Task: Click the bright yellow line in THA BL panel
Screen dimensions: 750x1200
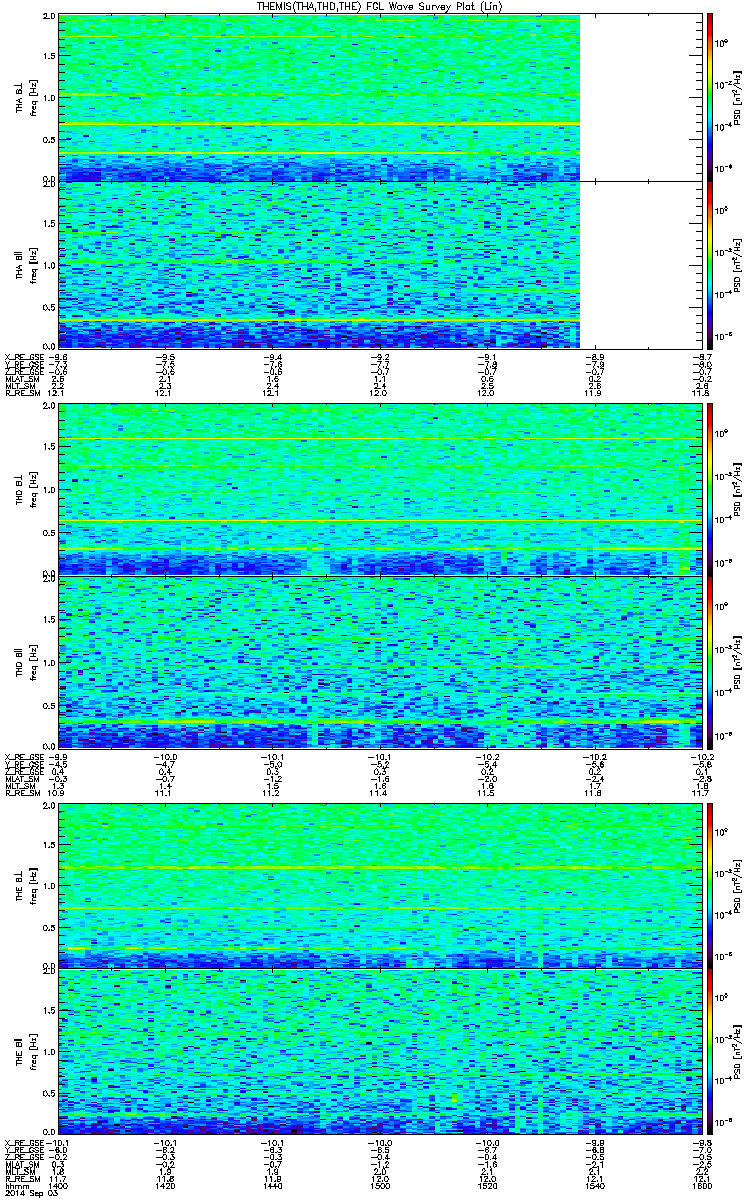Action: pyautogui.click(x=319, y=124)
